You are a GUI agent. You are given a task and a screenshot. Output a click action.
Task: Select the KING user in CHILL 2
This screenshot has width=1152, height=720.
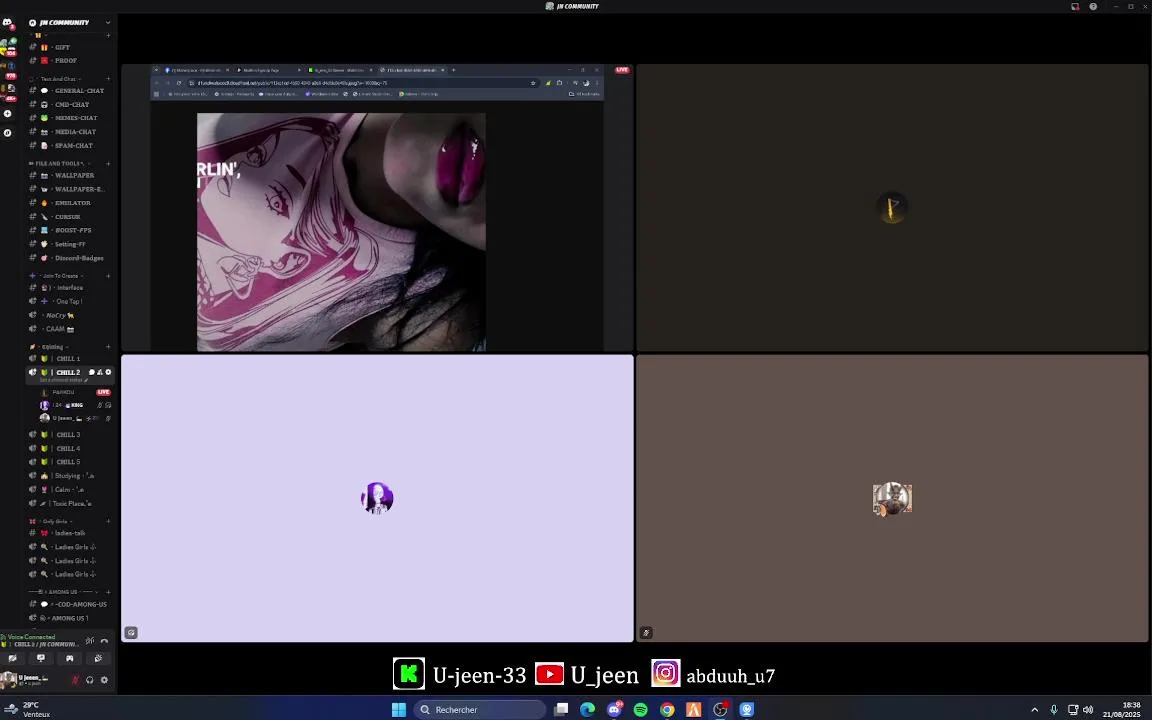coord(76,406)
